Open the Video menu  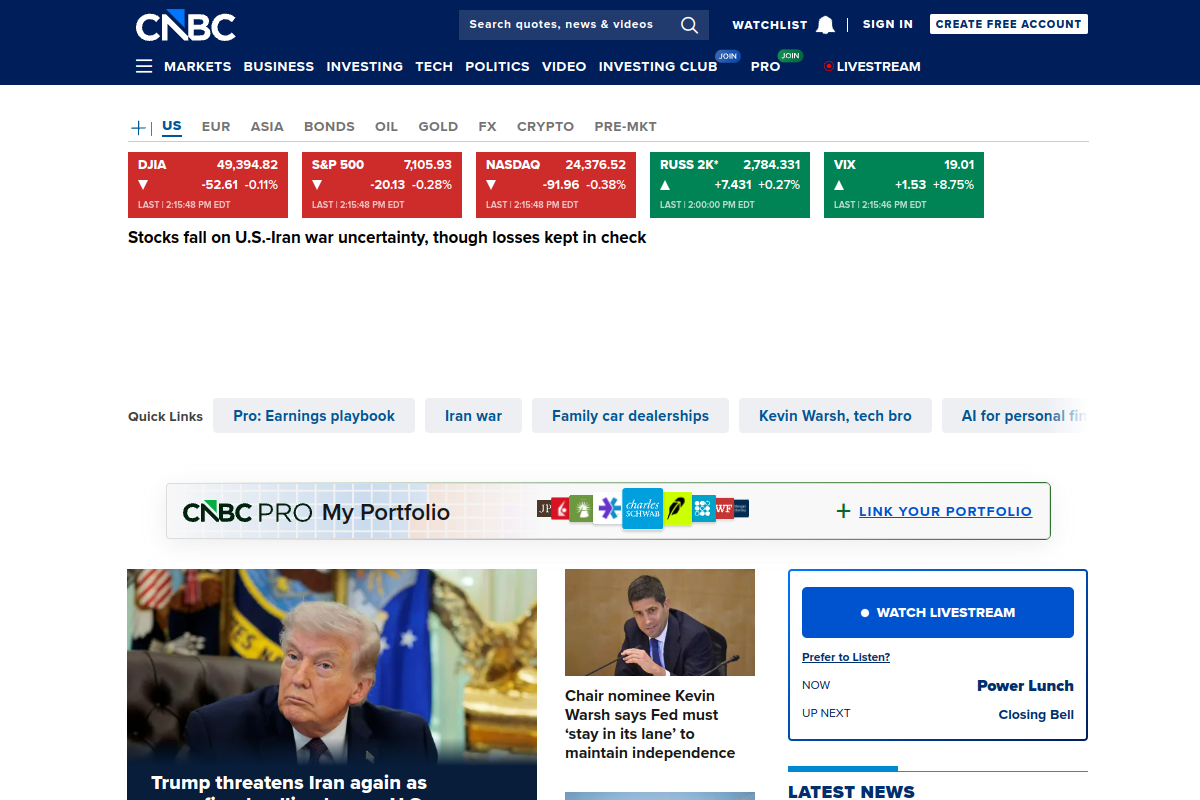pos(564,67)
